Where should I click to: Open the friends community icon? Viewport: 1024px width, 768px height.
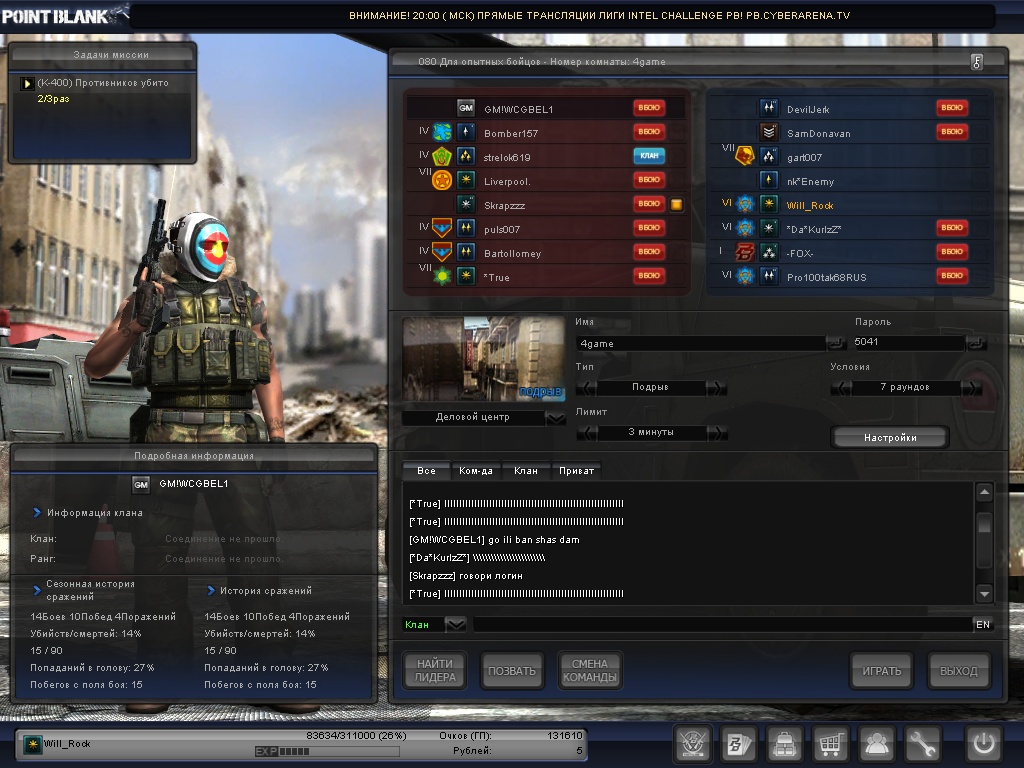tap(877, 744)
